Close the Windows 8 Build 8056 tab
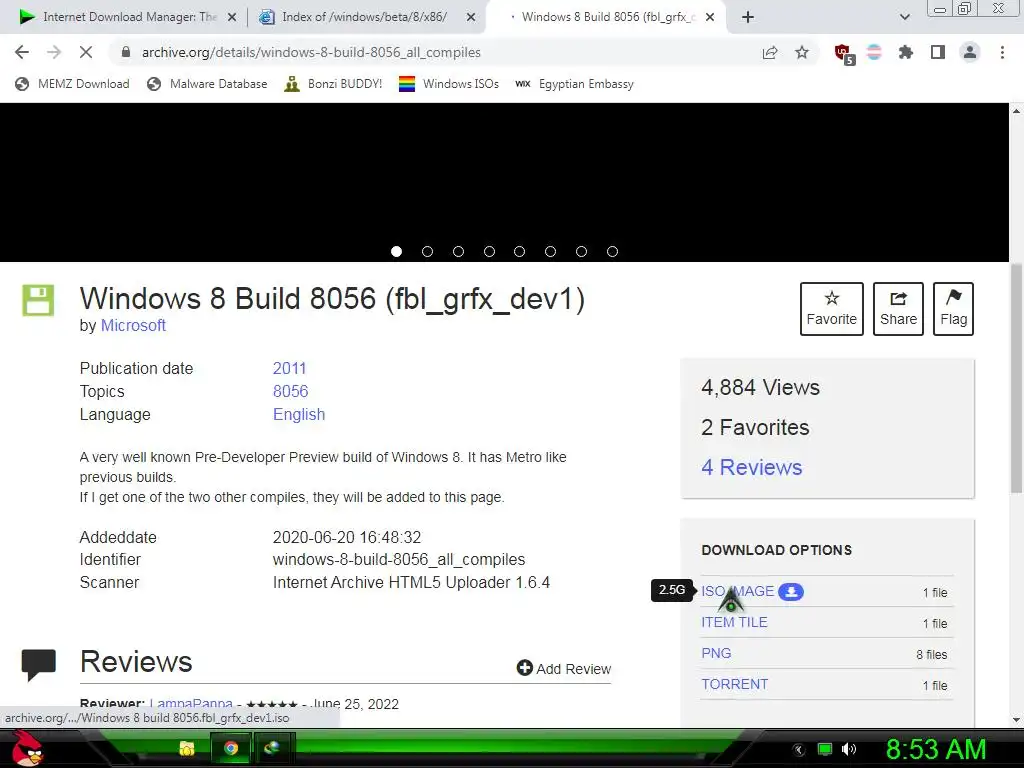This screenshot has width=1024, height=768. tap(711, 18)
